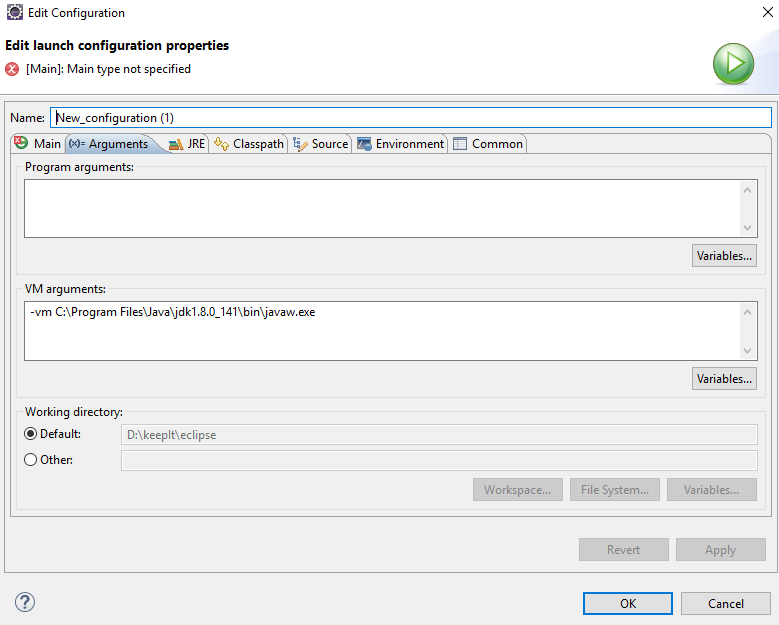The height and width of the screenshot is (625, 779).
Task: Click Variables button under Program arguments
Action: tap(724, 256)
